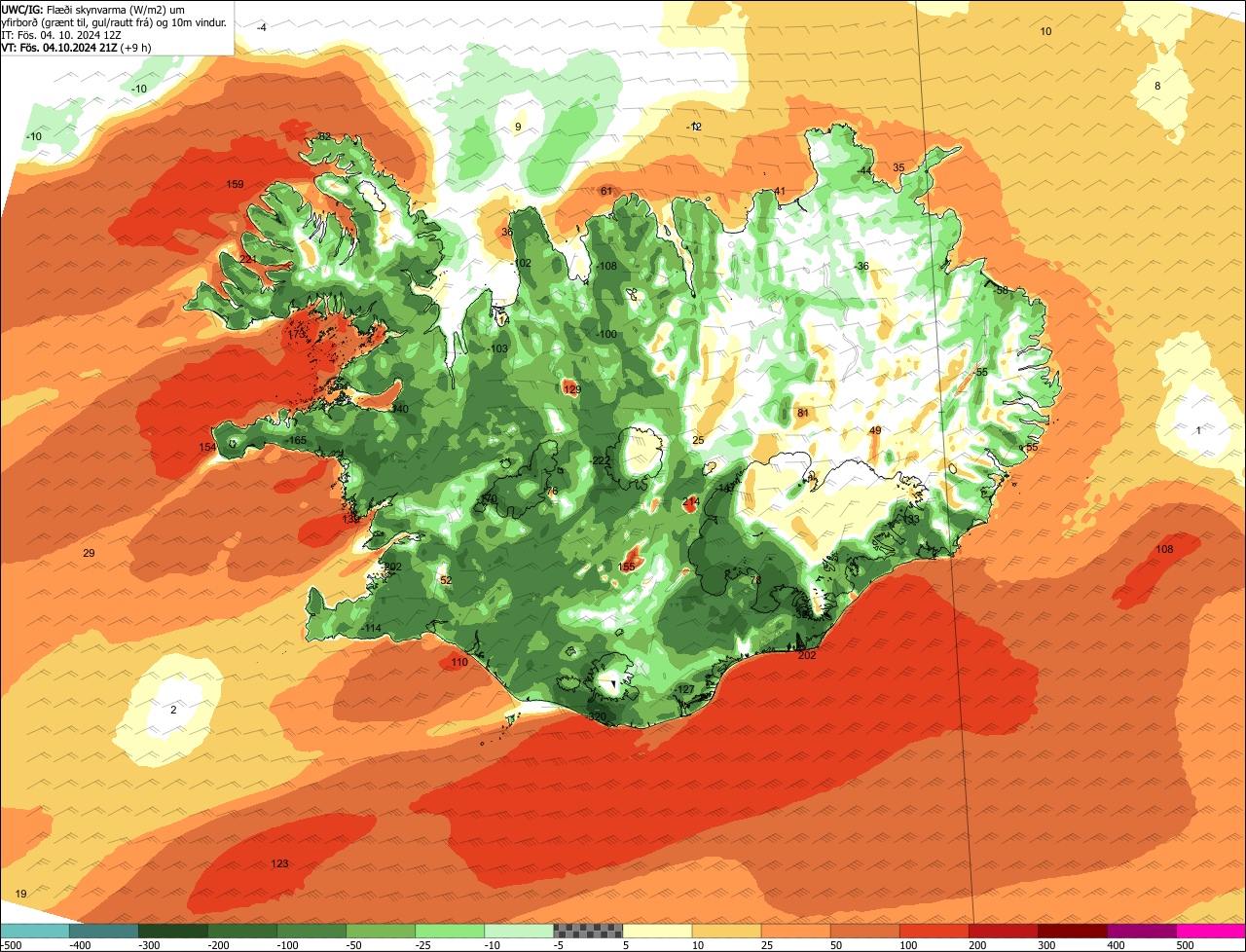Click the map value '-102' in northern Iceland
The image size is (1246, 952).
point(522,263)
